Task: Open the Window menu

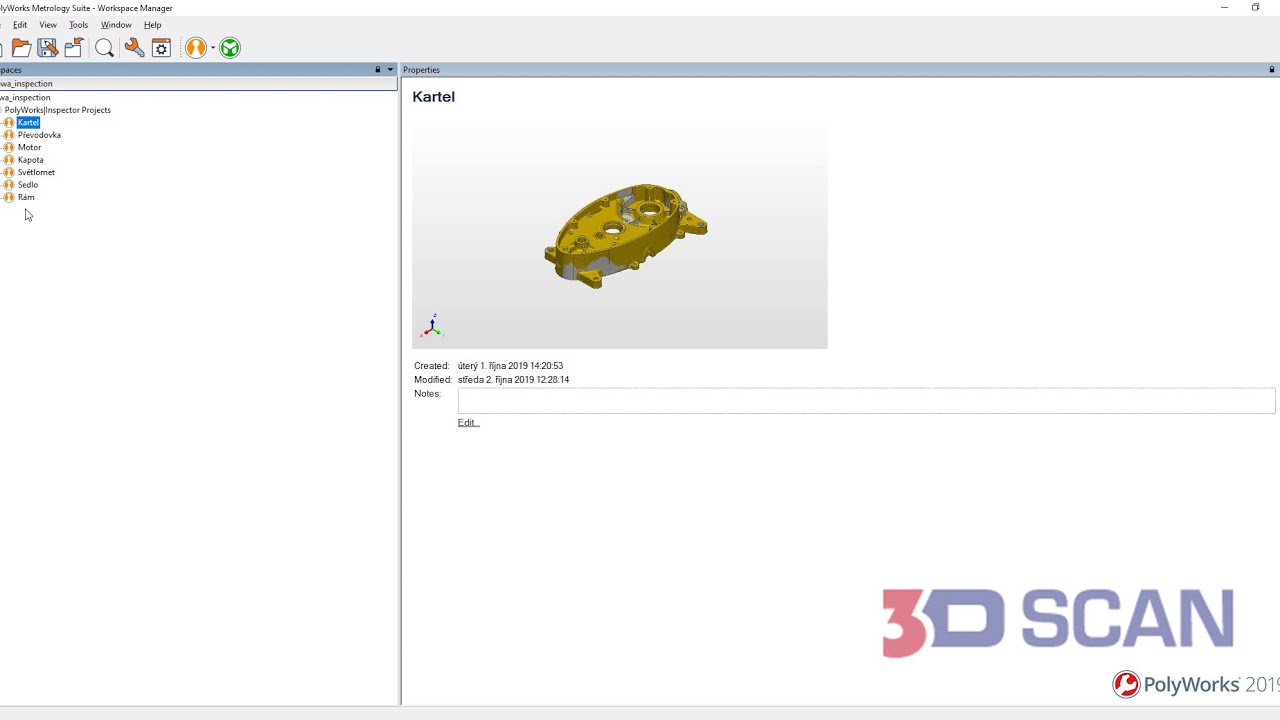Action: (x=116, y=25)
